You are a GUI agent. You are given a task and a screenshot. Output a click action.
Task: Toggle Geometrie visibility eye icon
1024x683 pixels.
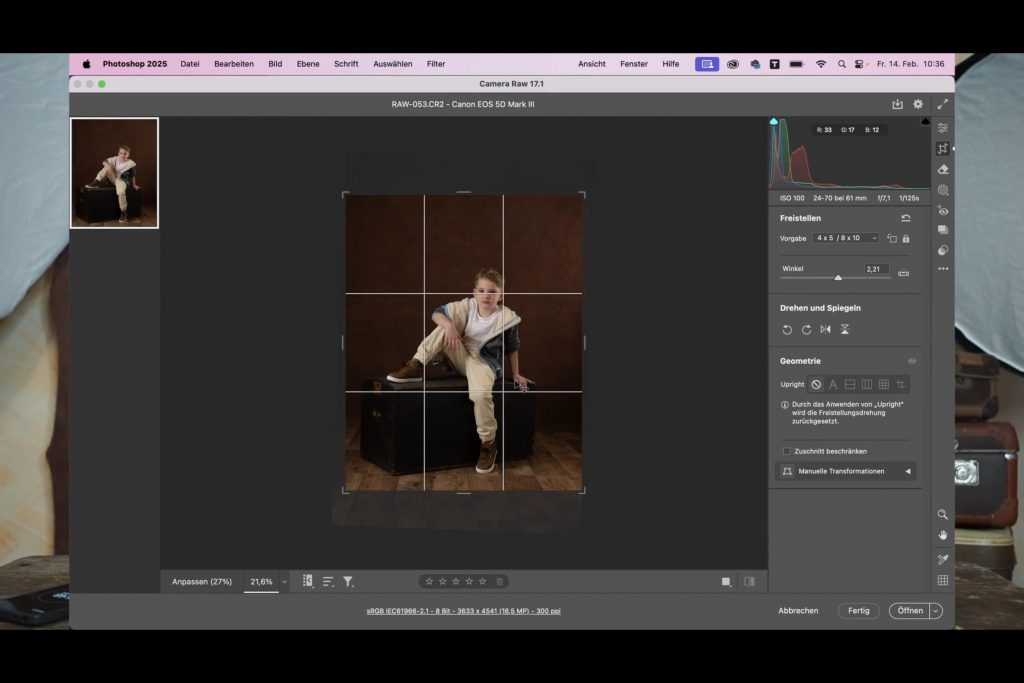pyautogui.click(x=911, y=361)
